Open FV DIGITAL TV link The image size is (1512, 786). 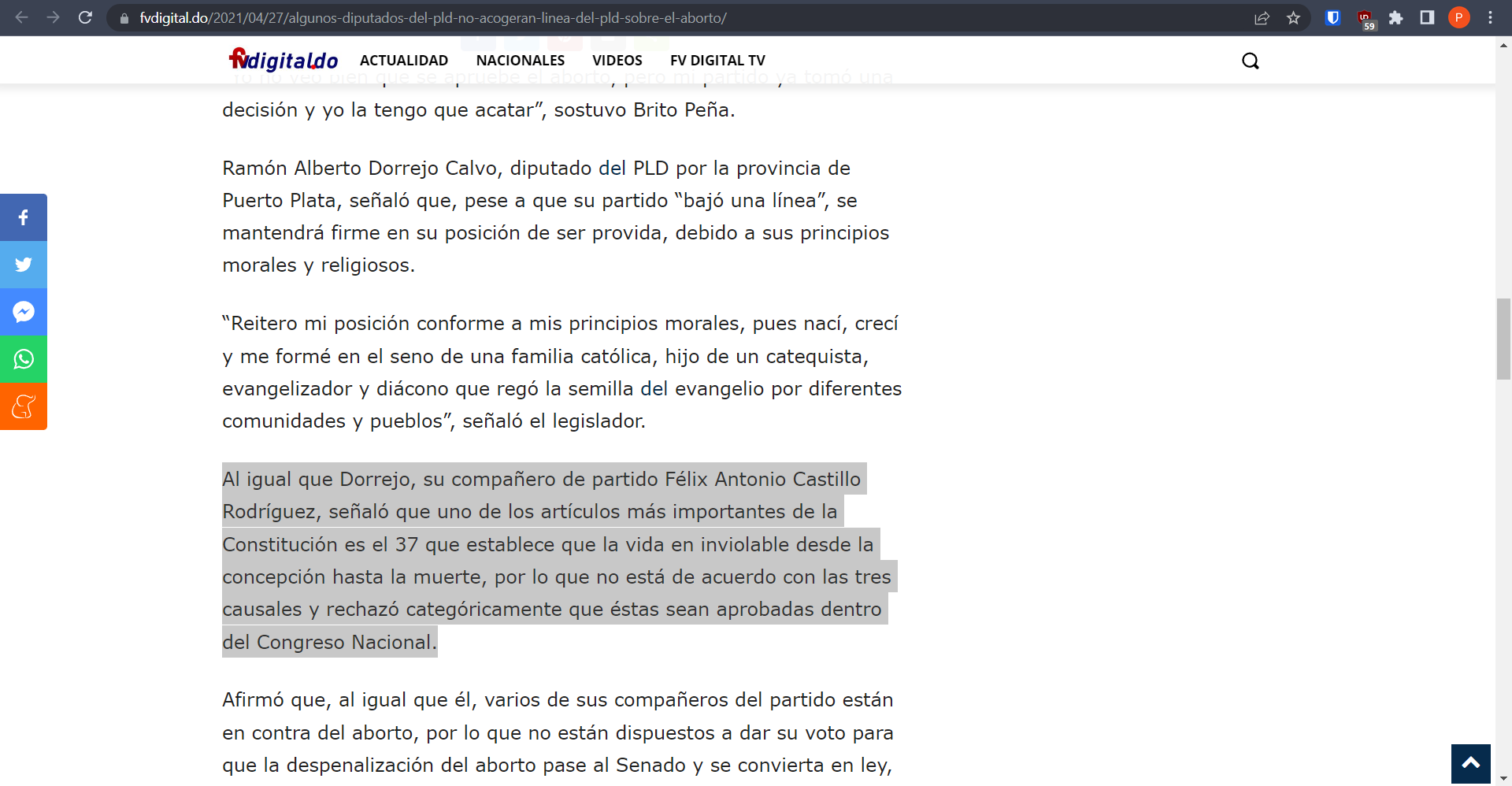coord(717,61)
